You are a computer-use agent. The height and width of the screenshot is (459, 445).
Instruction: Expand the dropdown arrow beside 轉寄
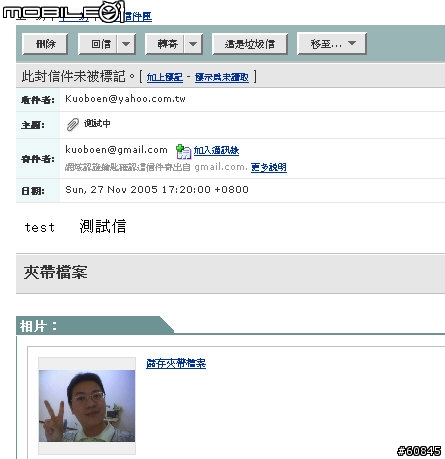click(193, 44)
